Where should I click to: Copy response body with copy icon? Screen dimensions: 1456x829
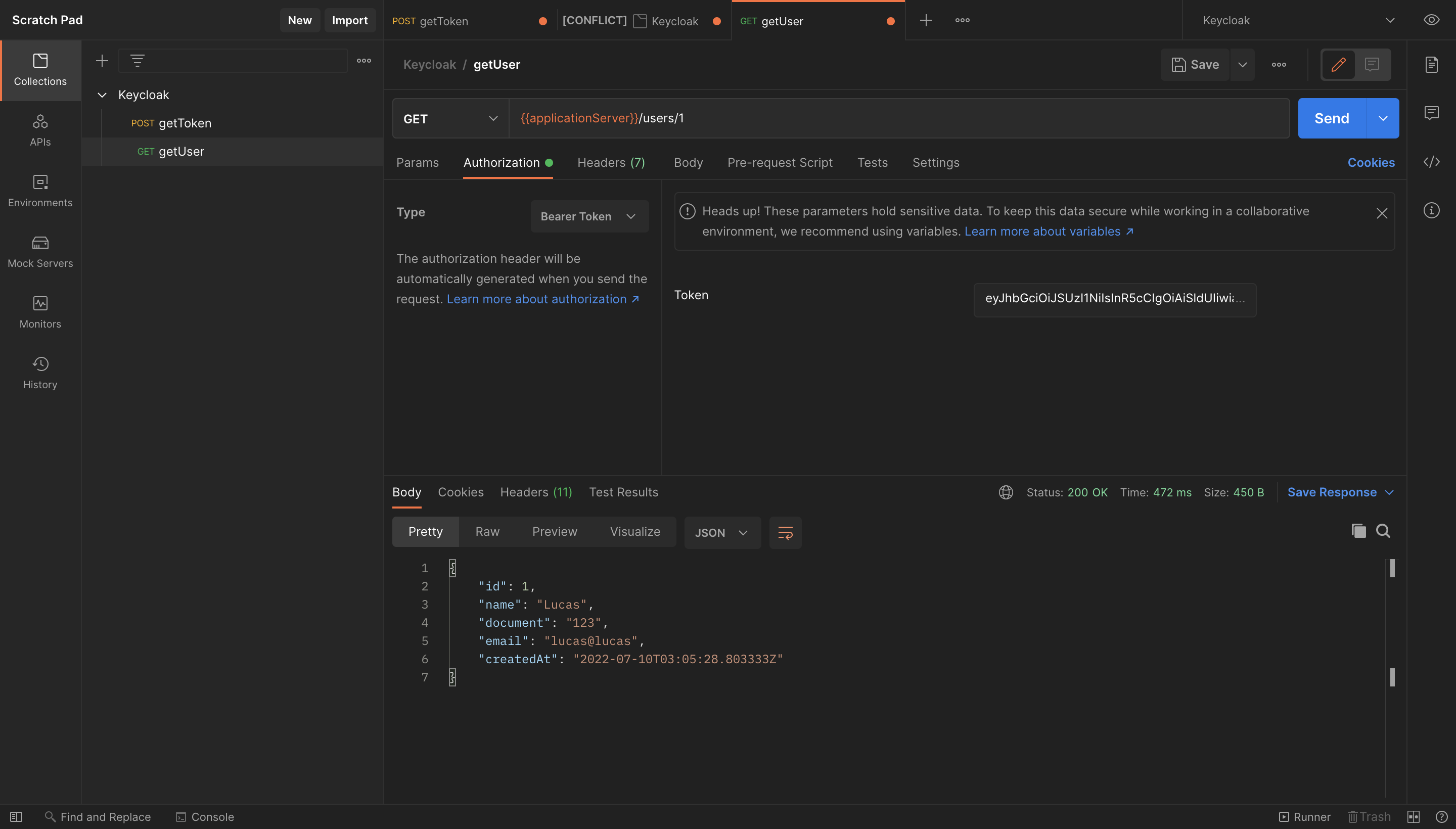(1358, 531)
